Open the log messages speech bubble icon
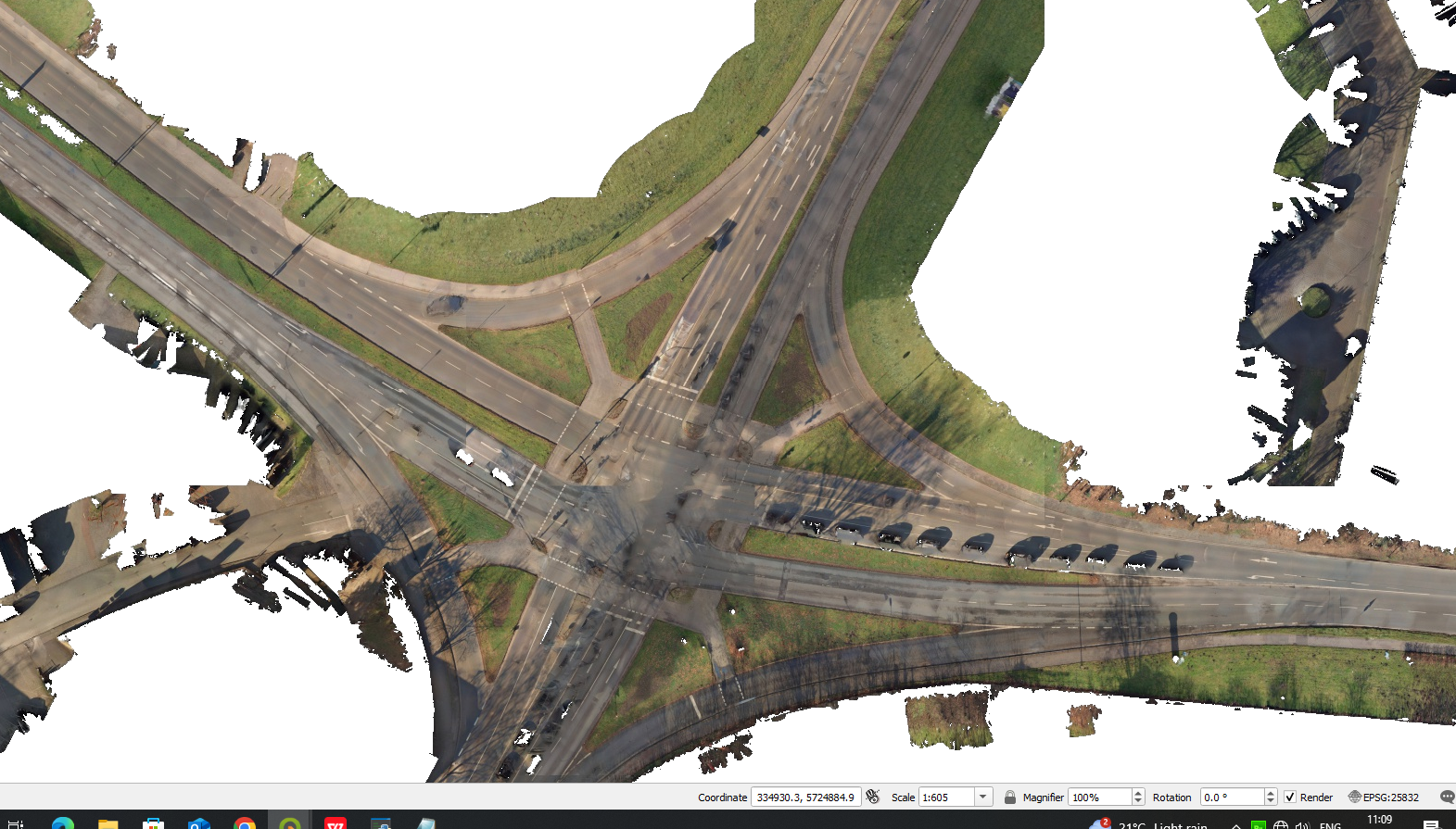Screen dimensions: 1456x829 (1447, 797)
